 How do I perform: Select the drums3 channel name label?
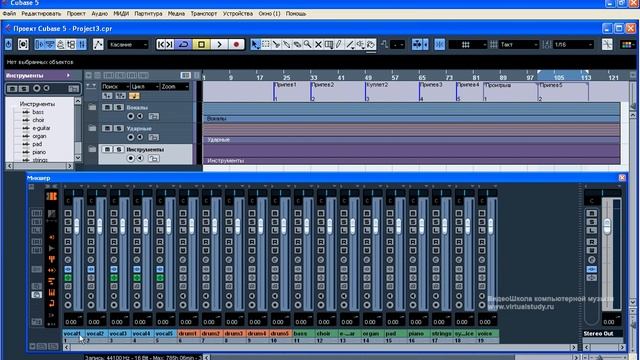[x=234, y=333]
